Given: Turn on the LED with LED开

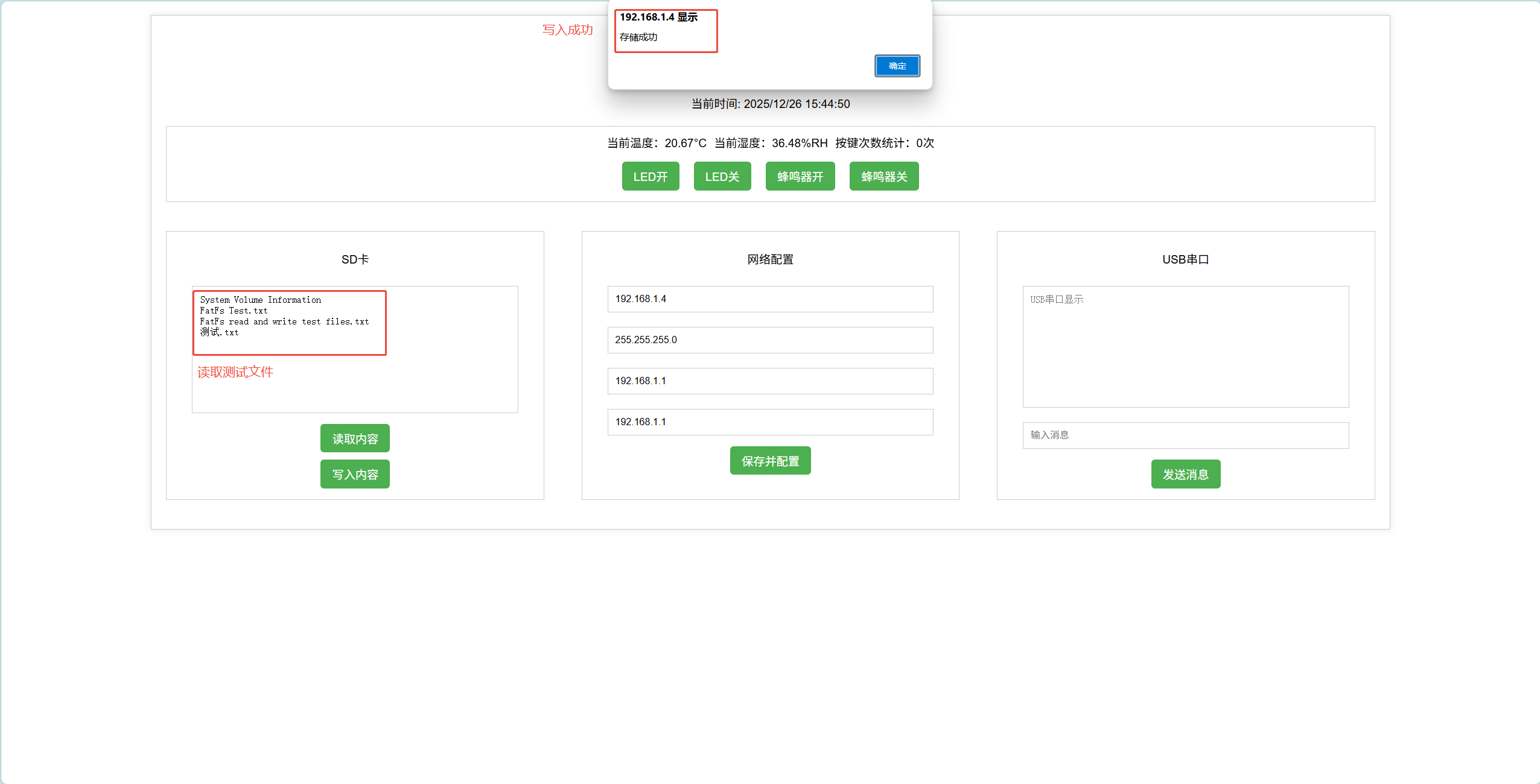Looking at the screenshot, I should point(650,176).
